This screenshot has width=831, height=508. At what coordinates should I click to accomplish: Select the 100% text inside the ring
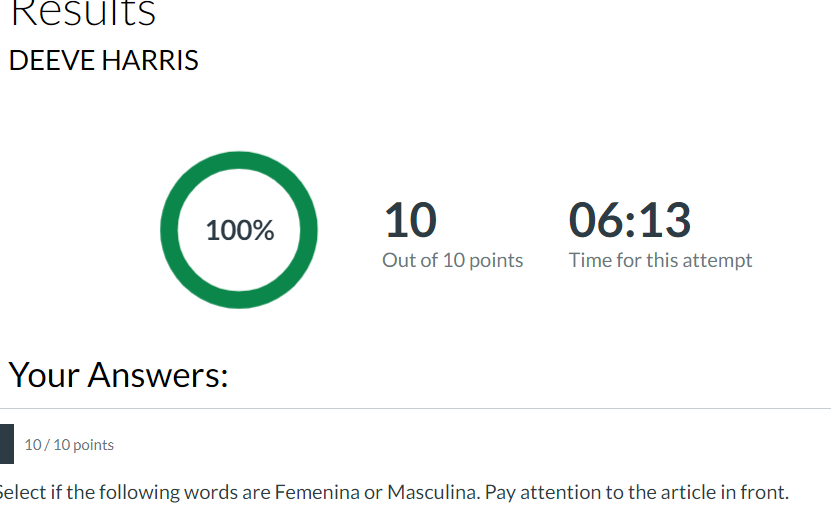tap(240, 230)
